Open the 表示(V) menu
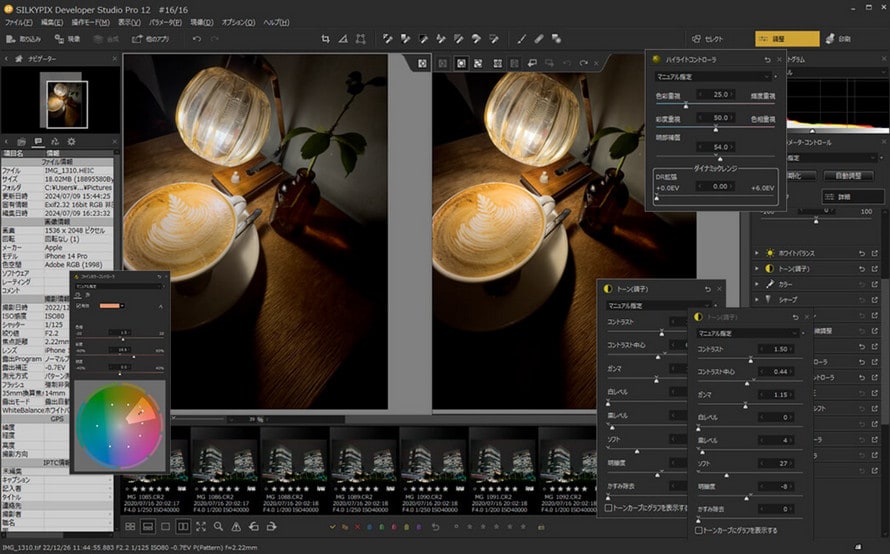 [x=129, y=22]
